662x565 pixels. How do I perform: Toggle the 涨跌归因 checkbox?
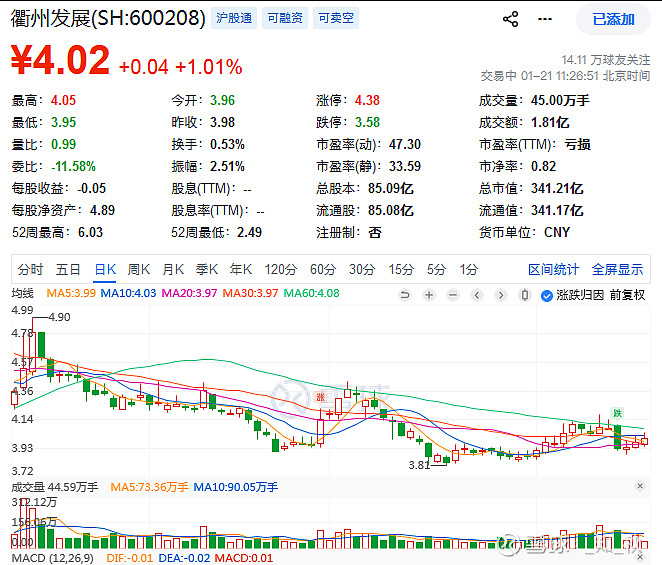pyautogui.click(x=547, y=296)
